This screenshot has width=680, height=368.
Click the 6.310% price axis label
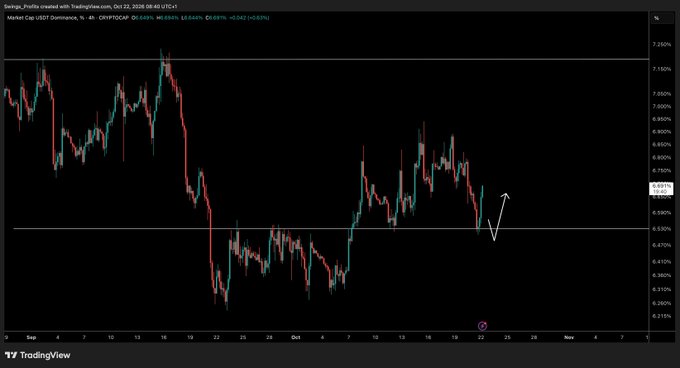661,290
